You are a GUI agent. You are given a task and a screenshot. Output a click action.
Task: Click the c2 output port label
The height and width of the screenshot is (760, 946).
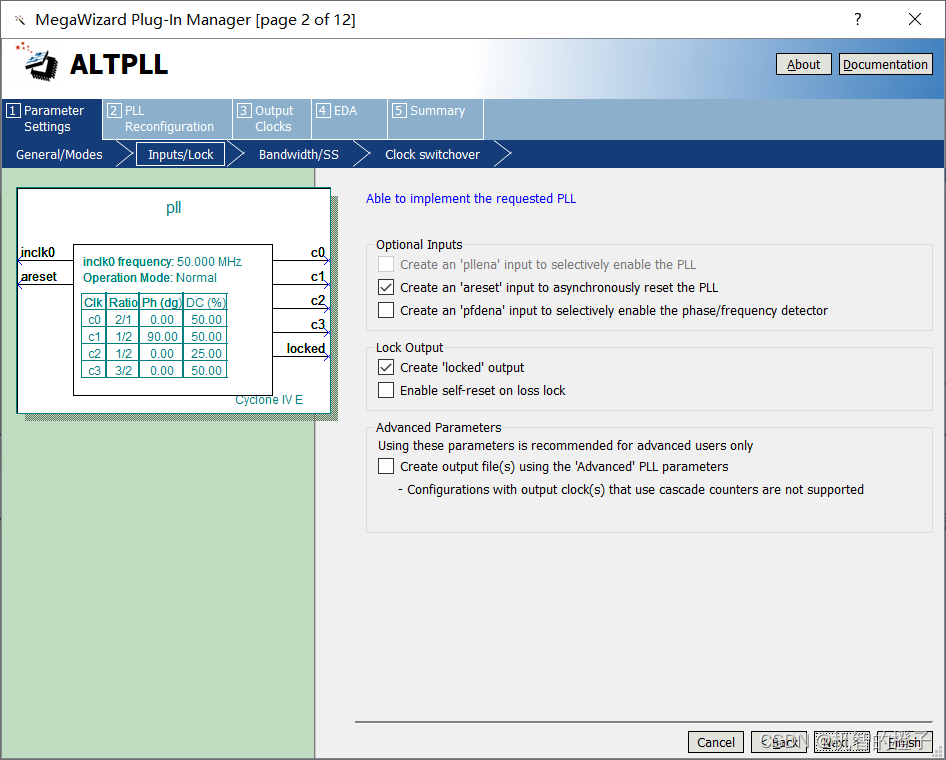(317, 300)
